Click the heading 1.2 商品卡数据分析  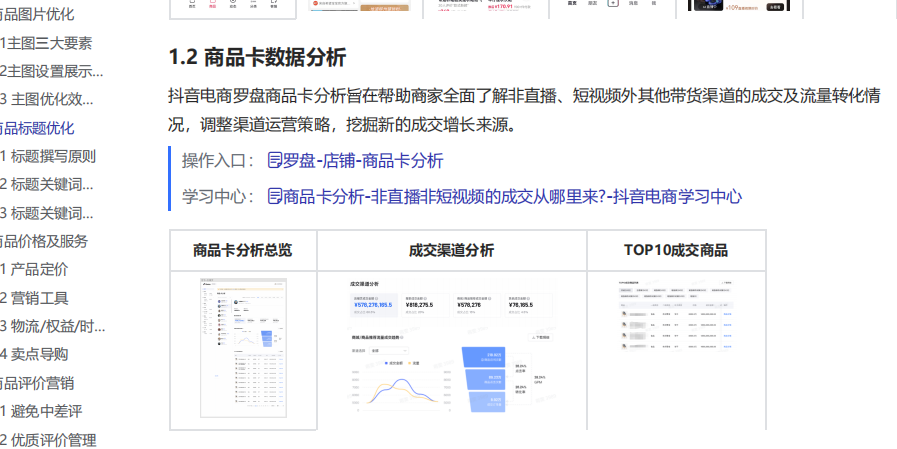[257, 57]
